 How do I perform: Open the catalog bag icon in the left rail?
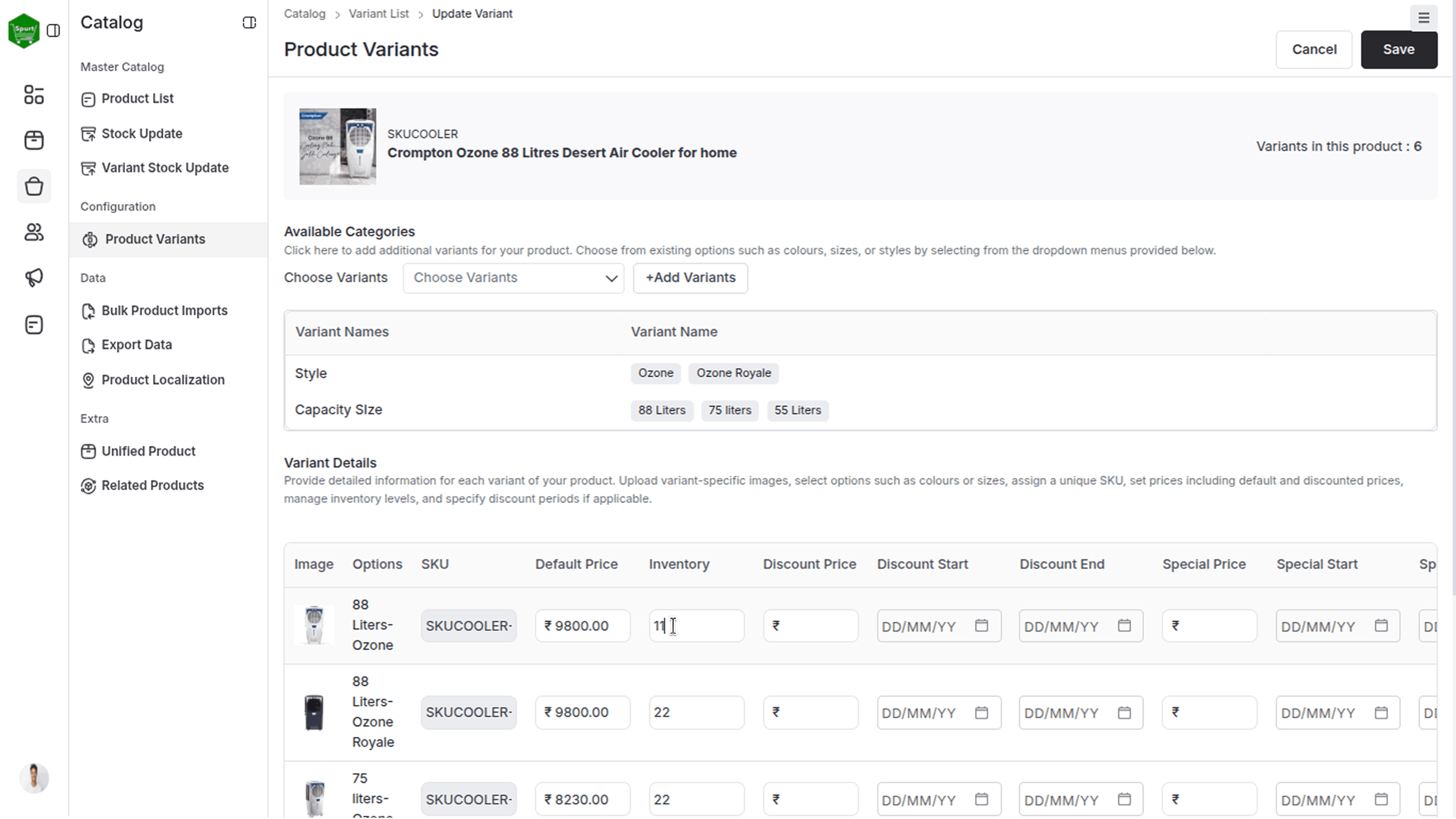(34, 186)
